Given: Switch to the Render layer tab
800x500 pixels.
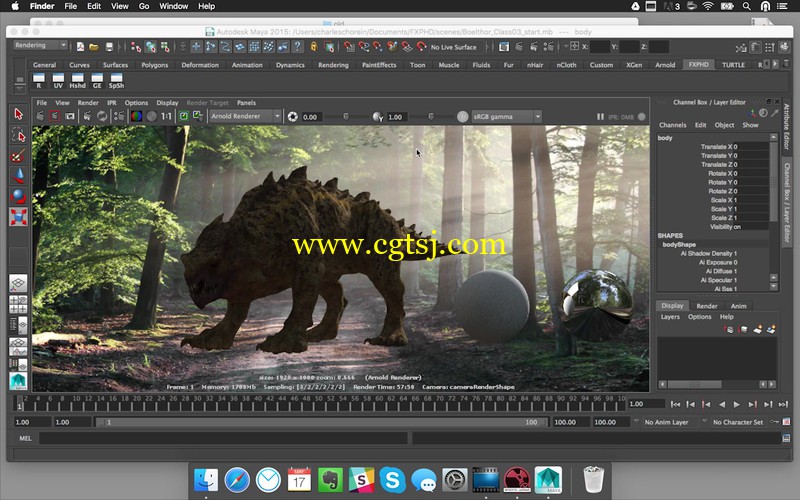Looking at the screenshot, I should pyautogui.click(x=707, y=306).
